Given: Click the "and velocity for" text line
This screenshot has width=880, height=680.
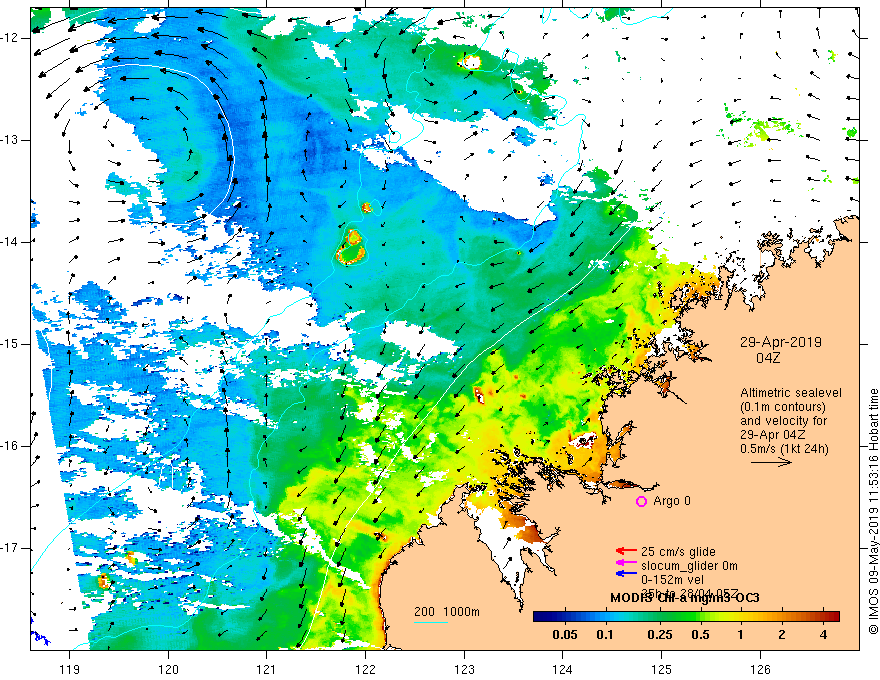Looking at the screenshot, I should pyautogui.click(x=783, y=420).
